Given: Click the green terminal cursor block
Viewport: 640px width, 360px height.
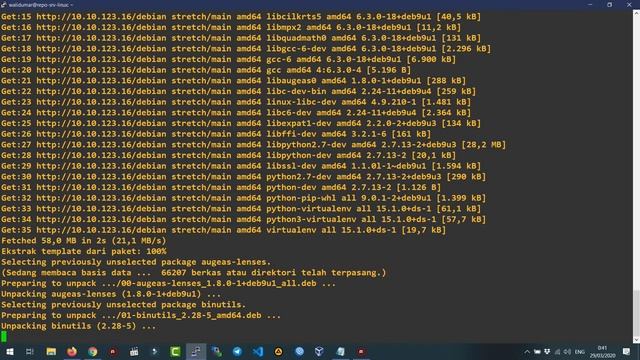Looking at the screenshot, I should tap(4, 336).
